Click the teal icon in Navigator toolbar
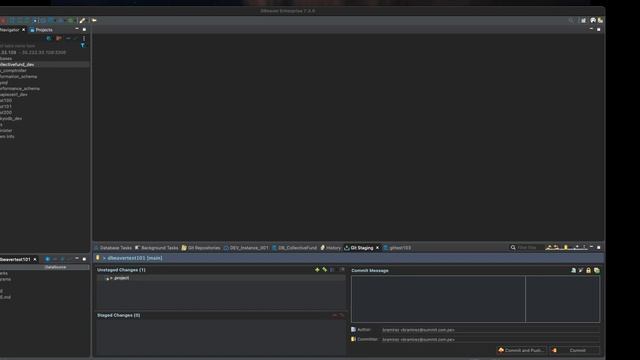Screen dimensions: 640x360 point(49,38)
